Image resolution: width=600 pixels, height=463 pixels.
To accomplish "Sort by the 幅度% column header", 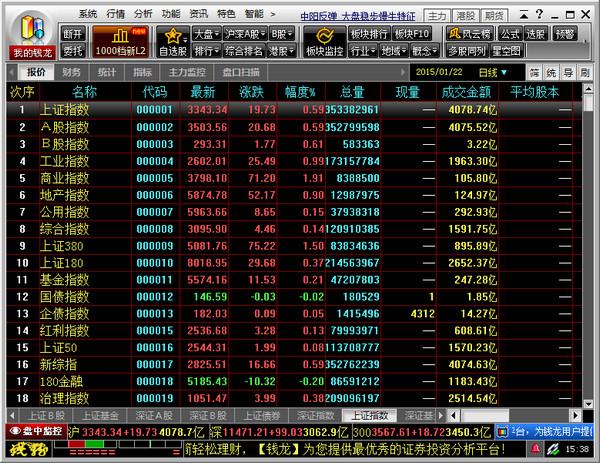I will tap(300, 92).
